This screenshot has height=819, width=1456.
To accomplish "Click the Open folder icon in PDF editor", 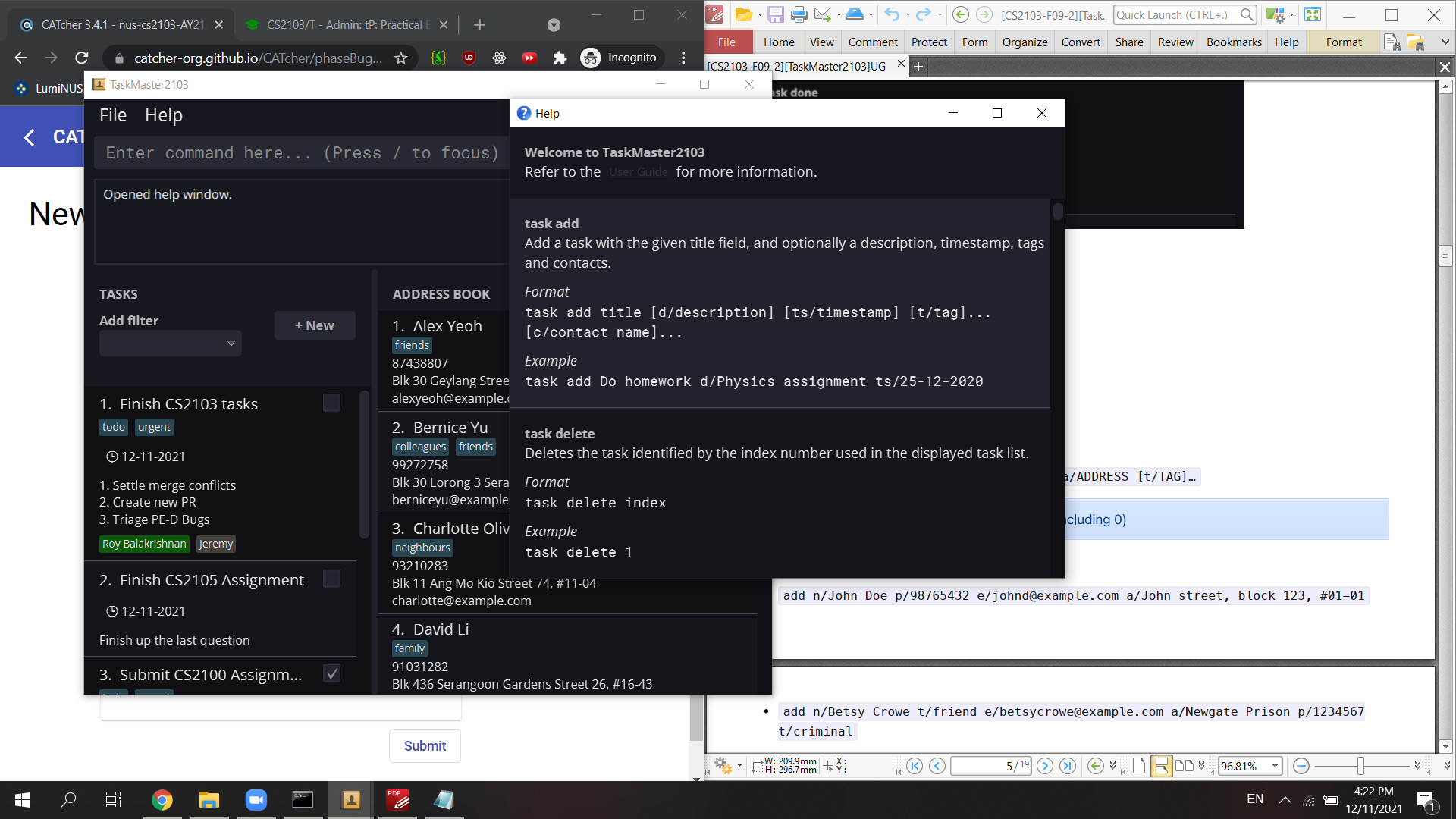I will tap(743, 14).
